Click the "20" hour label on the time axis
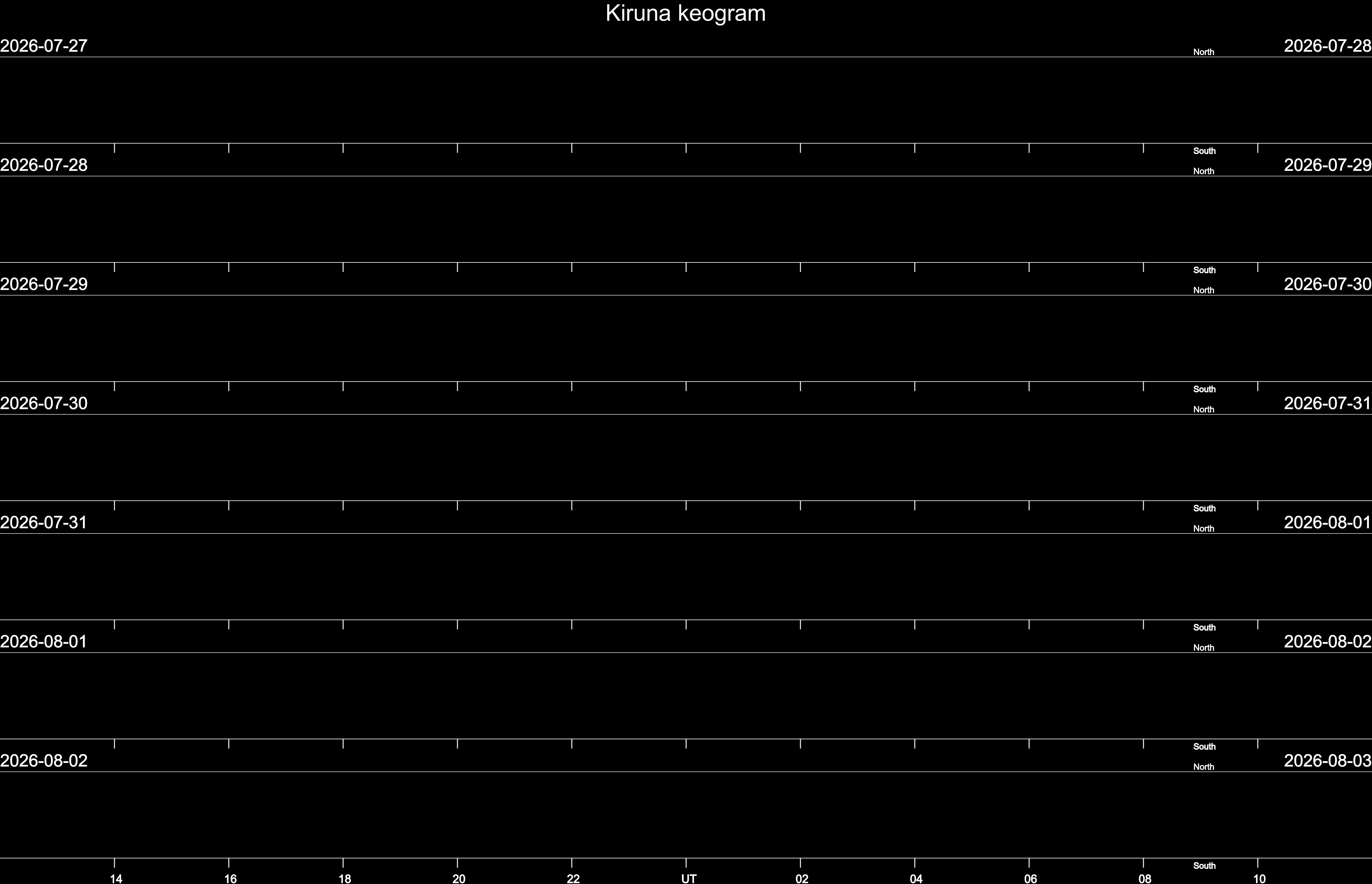The image size is (1372, 884). 459,879
